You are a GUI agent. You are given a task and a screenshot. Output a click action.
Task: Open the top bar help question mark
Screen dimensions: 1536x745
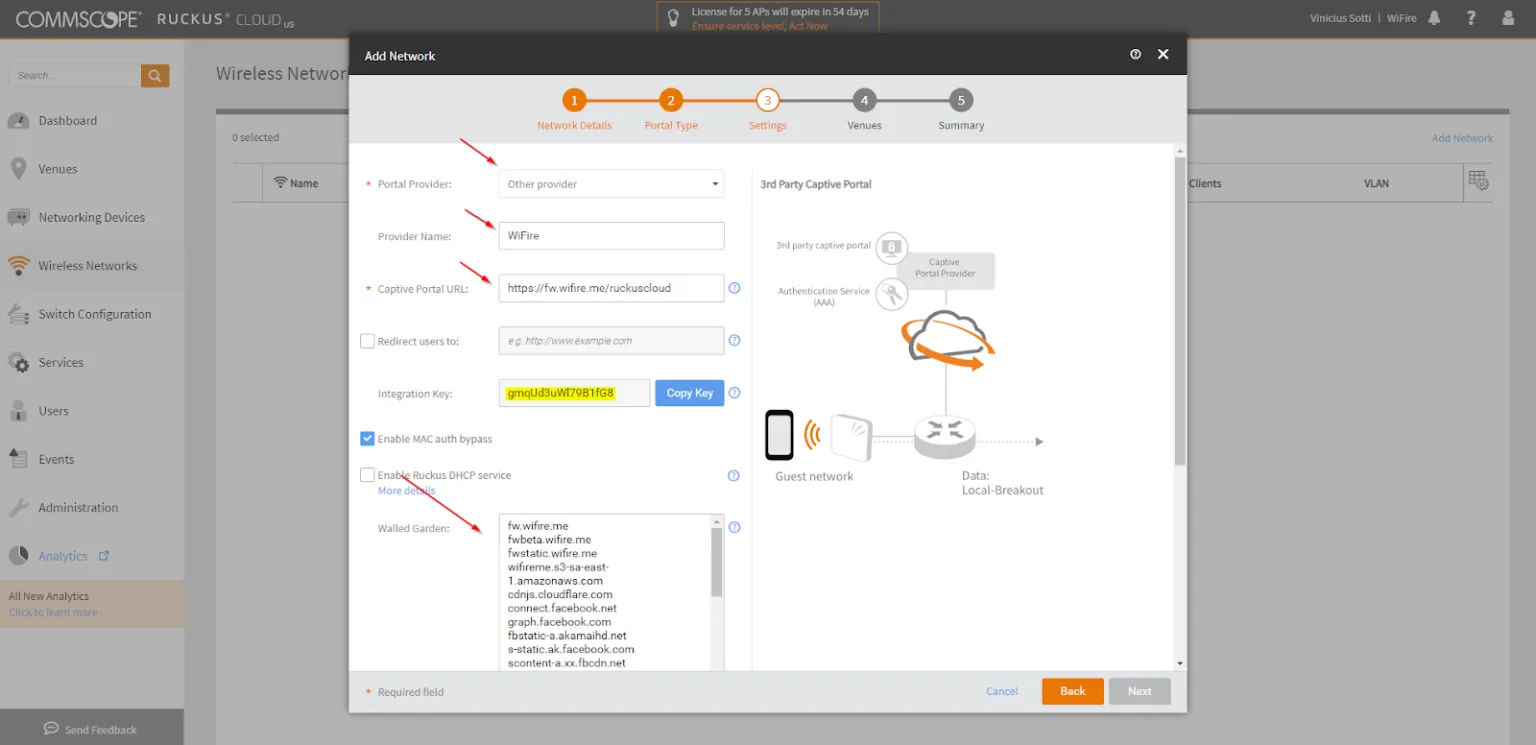(1471, 18)
